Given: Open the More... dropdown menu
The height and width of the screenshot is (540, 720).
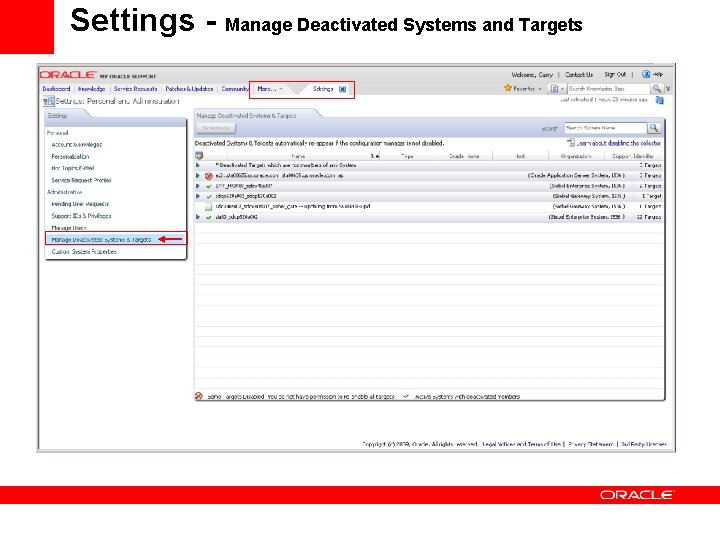Looking at the screenshot, I should pos(270,89).
